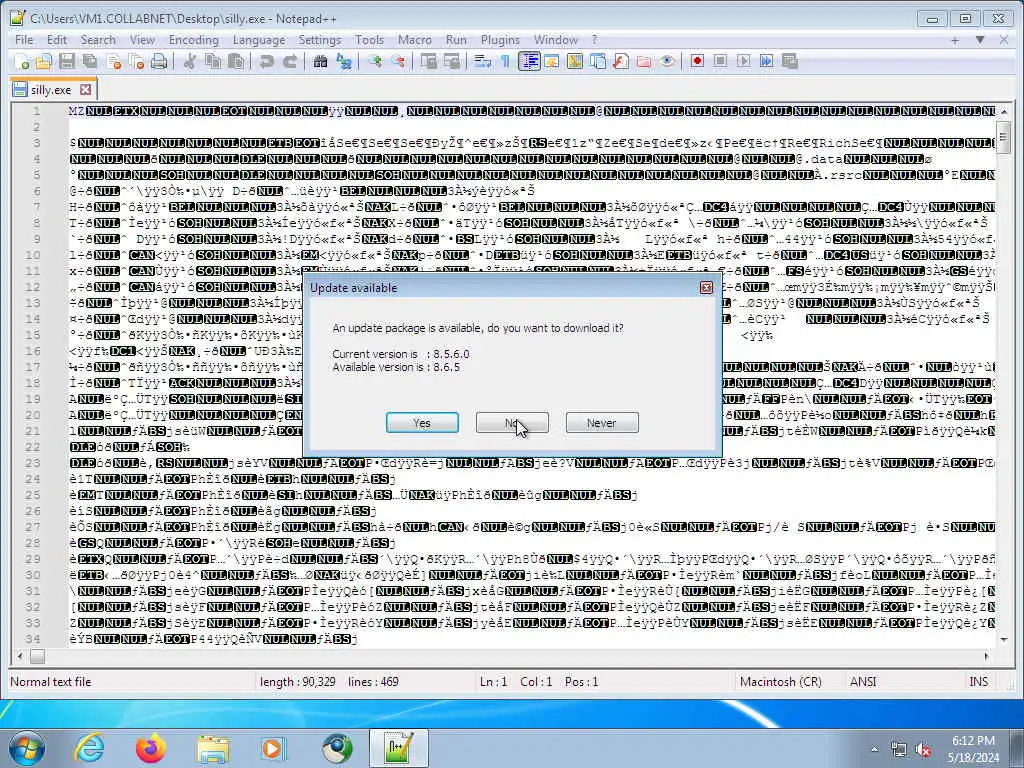Click the Open file folder icon

pyautogui.click(x=44, y=61)
